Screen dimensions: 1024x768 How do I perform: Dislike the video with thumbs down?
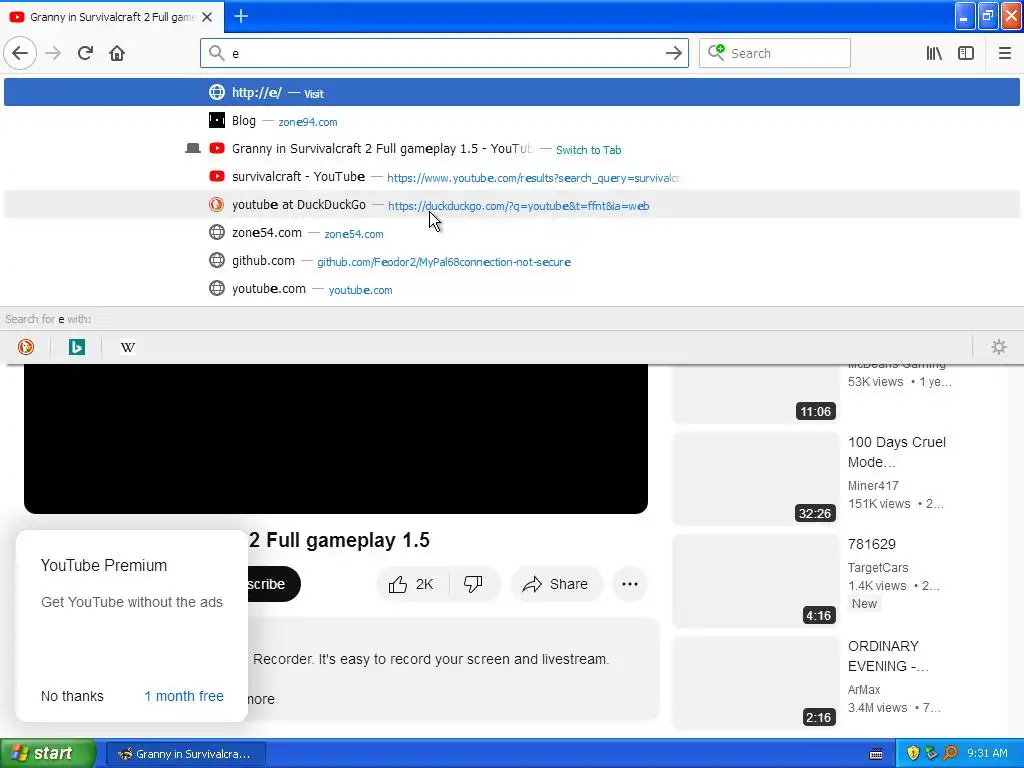[473, 584]
